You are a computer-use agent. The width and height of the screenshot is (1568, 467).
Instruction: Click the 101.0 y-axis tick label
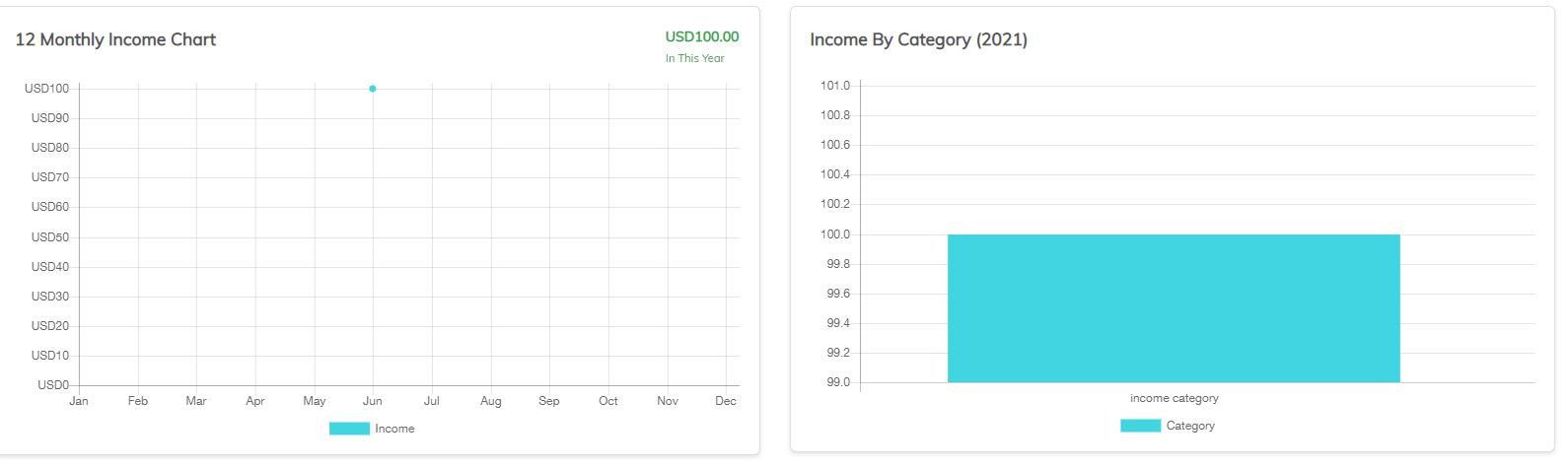click(834, 86)
